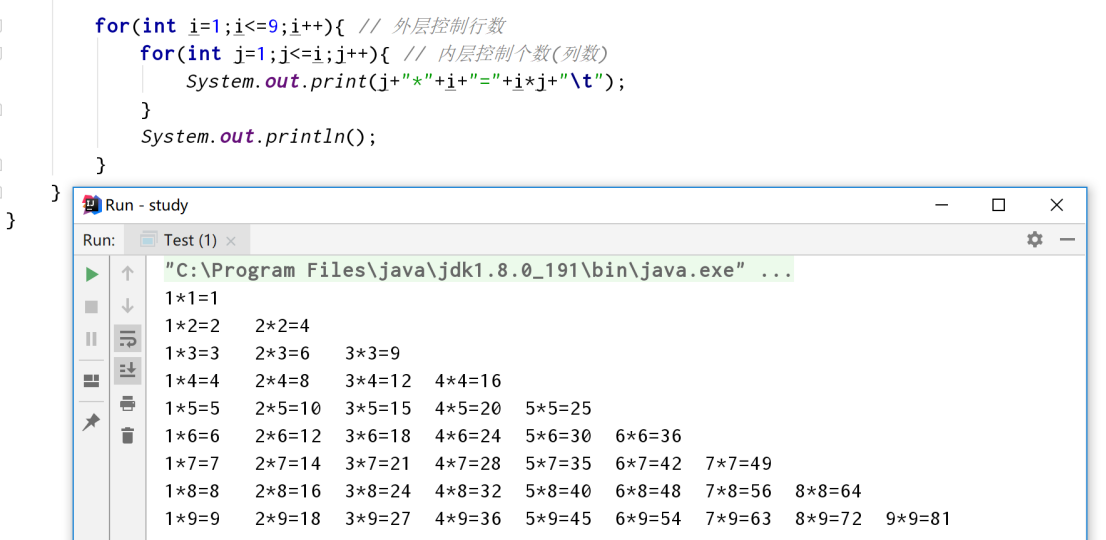The height and width of the screenshot is (540, 1106).
Task: Pause output with the pause icon
Action: coord(92,339)
